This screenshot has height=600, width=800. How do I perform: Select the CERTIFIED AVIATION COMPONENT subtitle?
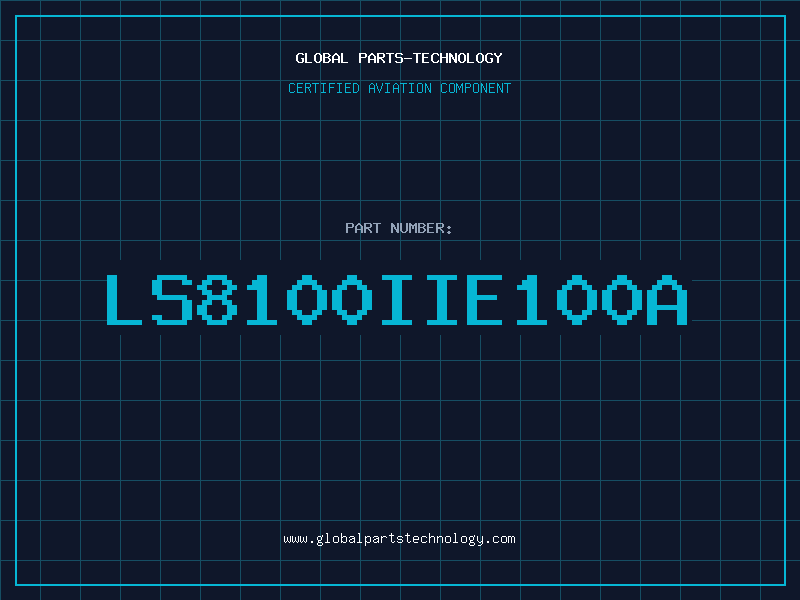pos(399,88)
